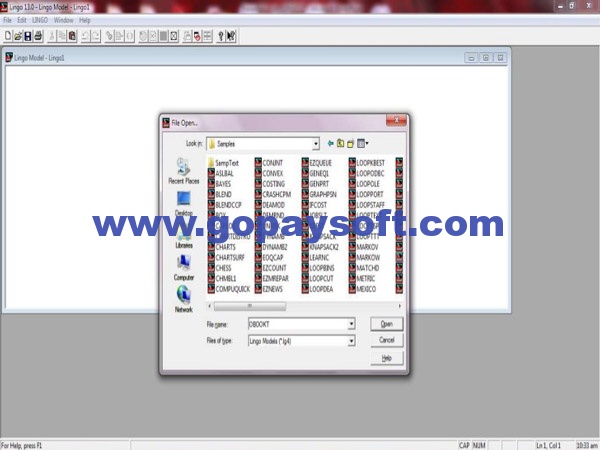
Task: Click the Help Topics question mark icon
Action: [x=221, y=36]
